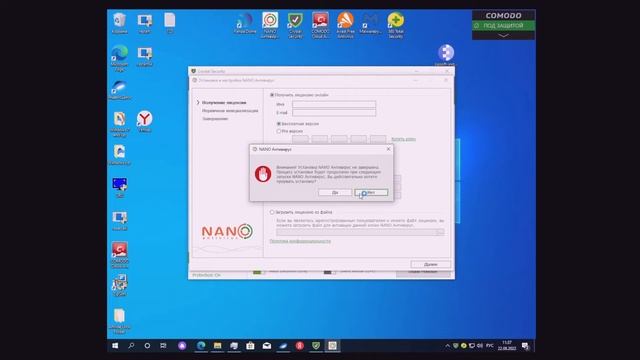
Task: Select the load license from file radio
Action: pos(272,212)
